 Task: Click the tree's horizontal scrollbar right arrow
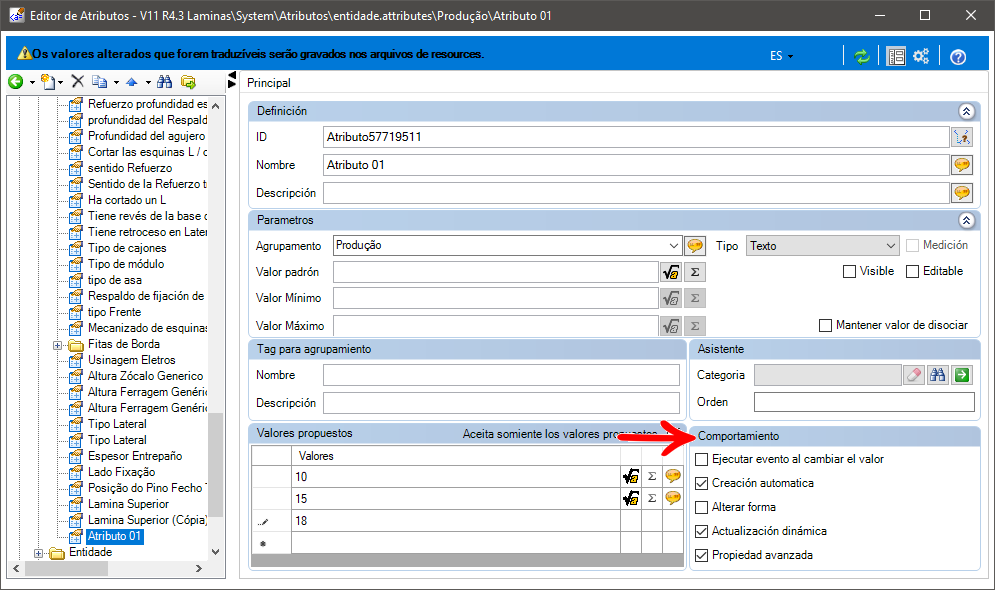coord(199,568)
